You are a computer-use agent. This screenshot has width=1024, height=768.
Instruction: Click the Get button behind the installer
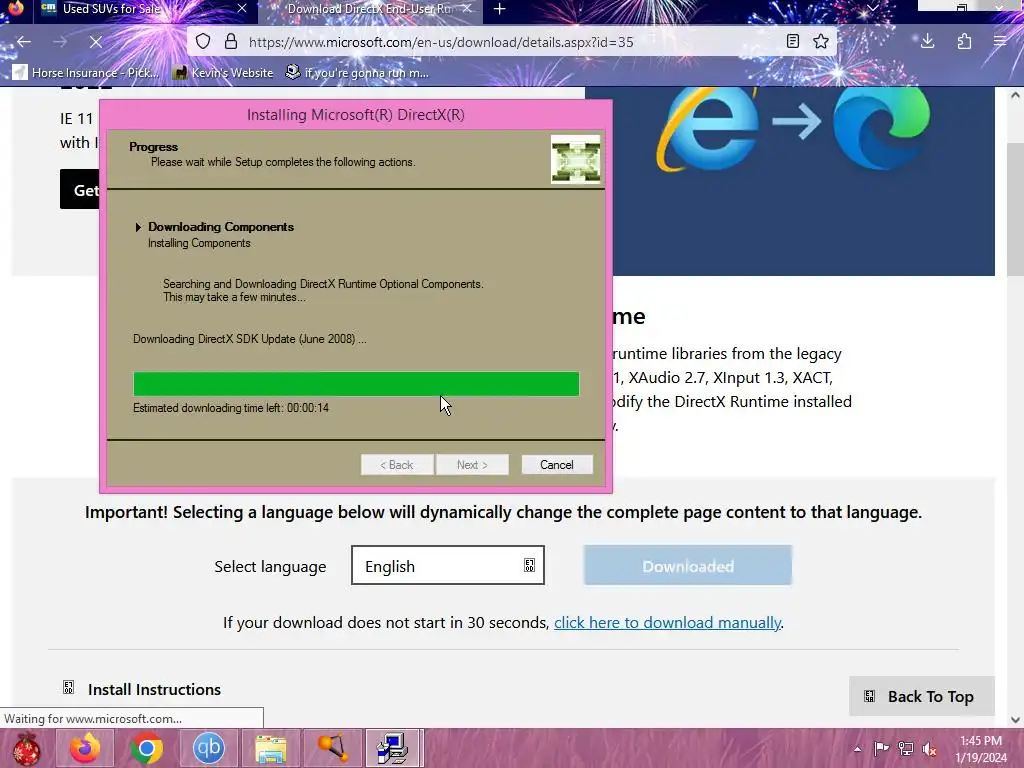tap(80, 189)
